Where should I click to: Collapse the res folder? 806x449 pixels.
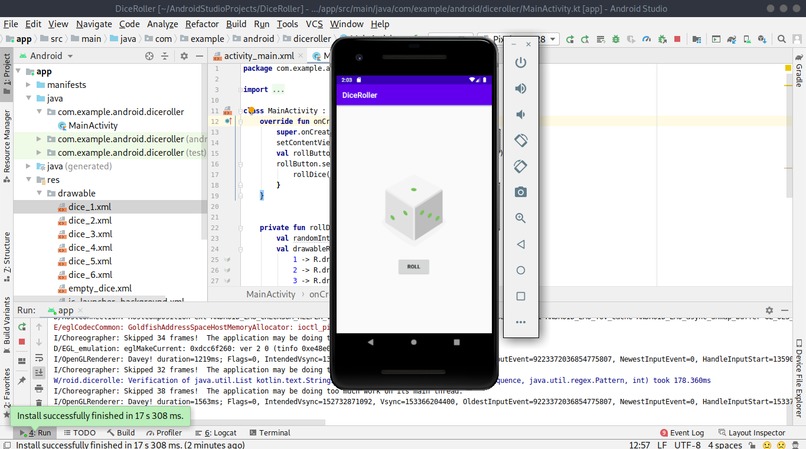coord(29,179)
